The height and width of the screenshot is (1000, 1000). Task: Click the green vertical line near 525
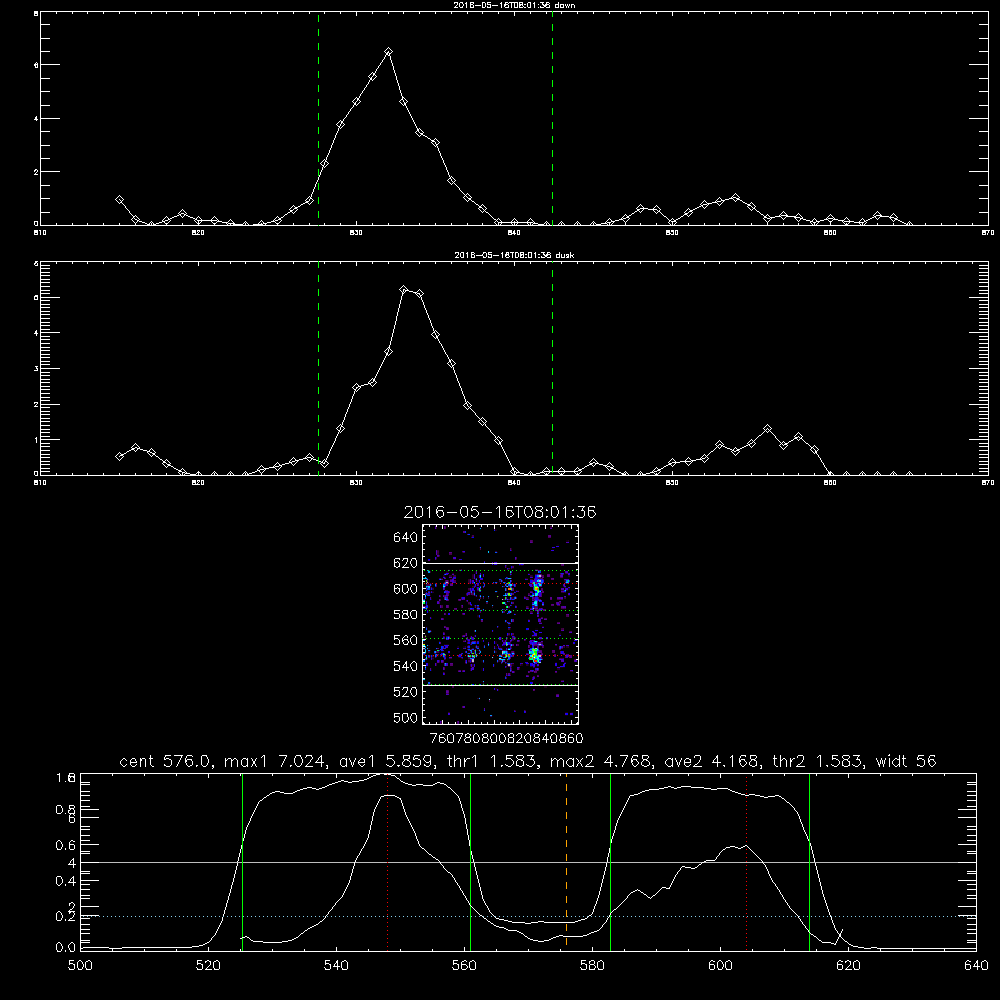(242, 862)
